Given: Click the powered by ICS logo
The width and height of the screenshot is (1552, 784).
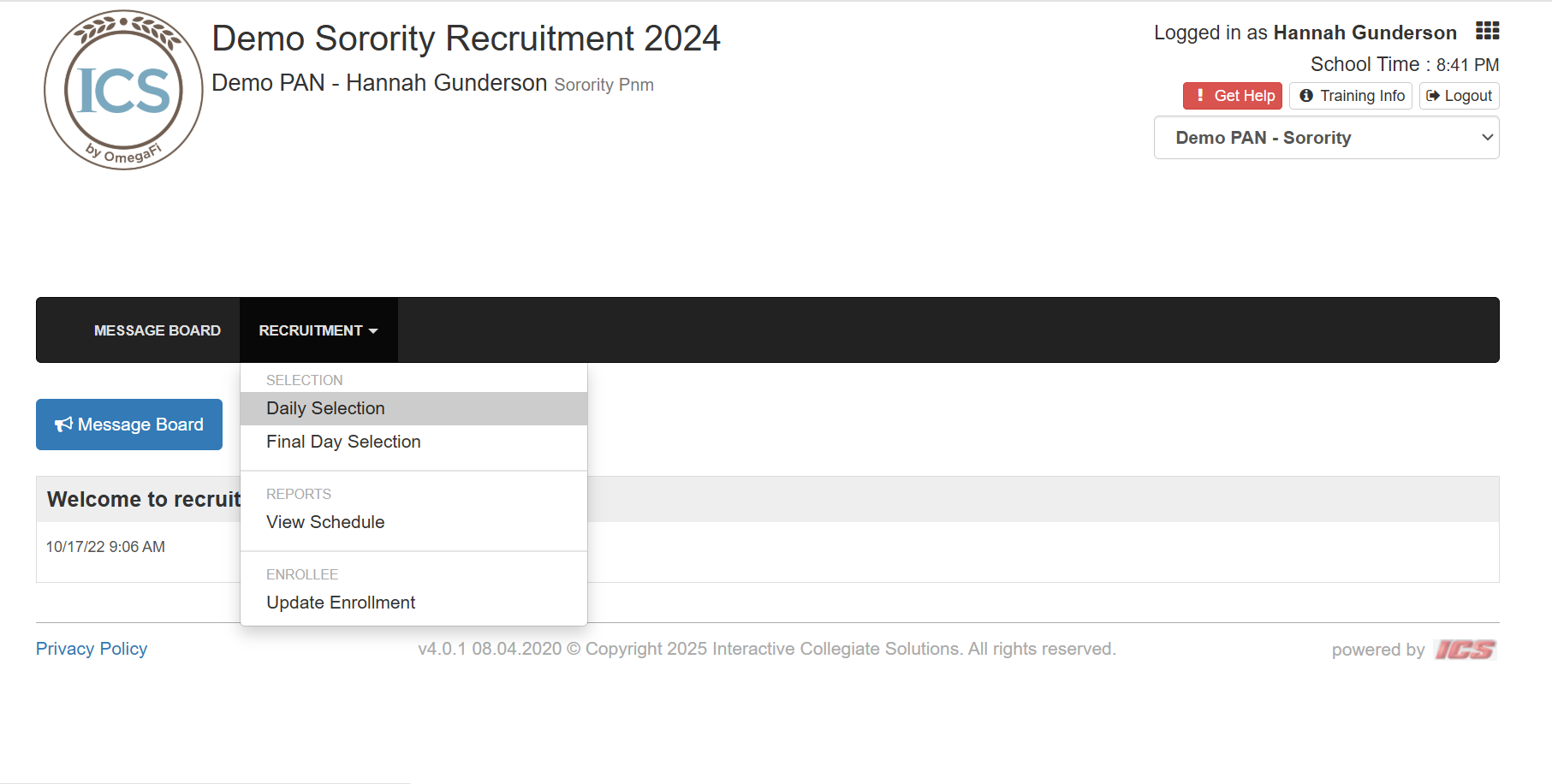Looking at the screenshot, I should (1465, 650).
